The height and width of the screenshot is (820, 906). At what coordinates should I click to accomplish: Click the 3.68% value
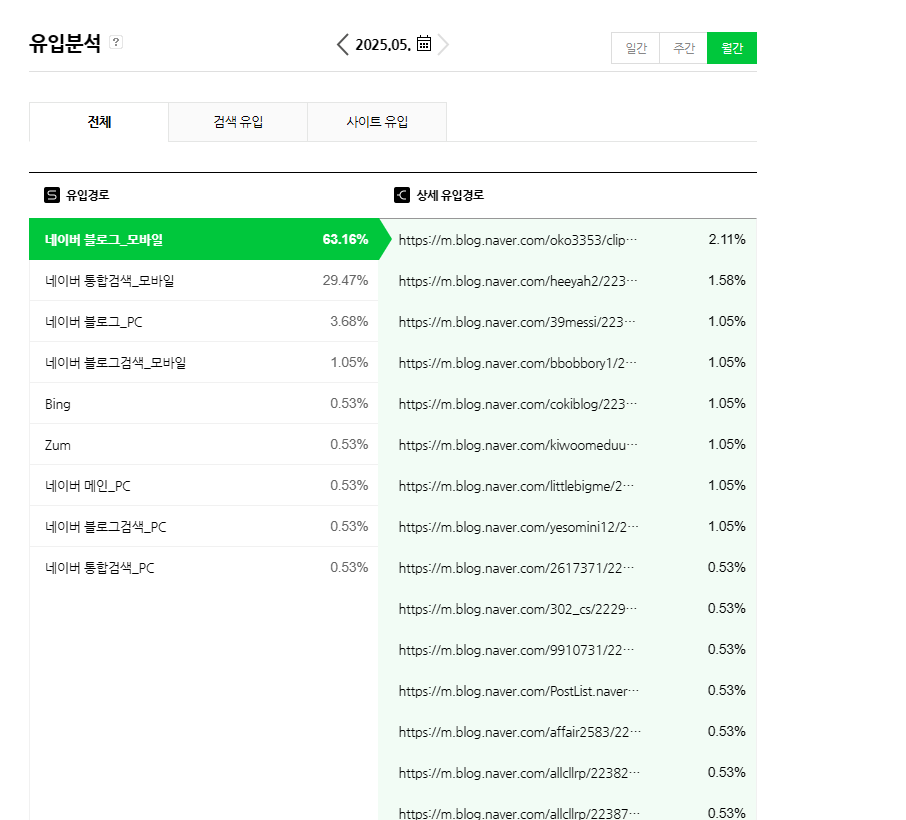point(349,321)
